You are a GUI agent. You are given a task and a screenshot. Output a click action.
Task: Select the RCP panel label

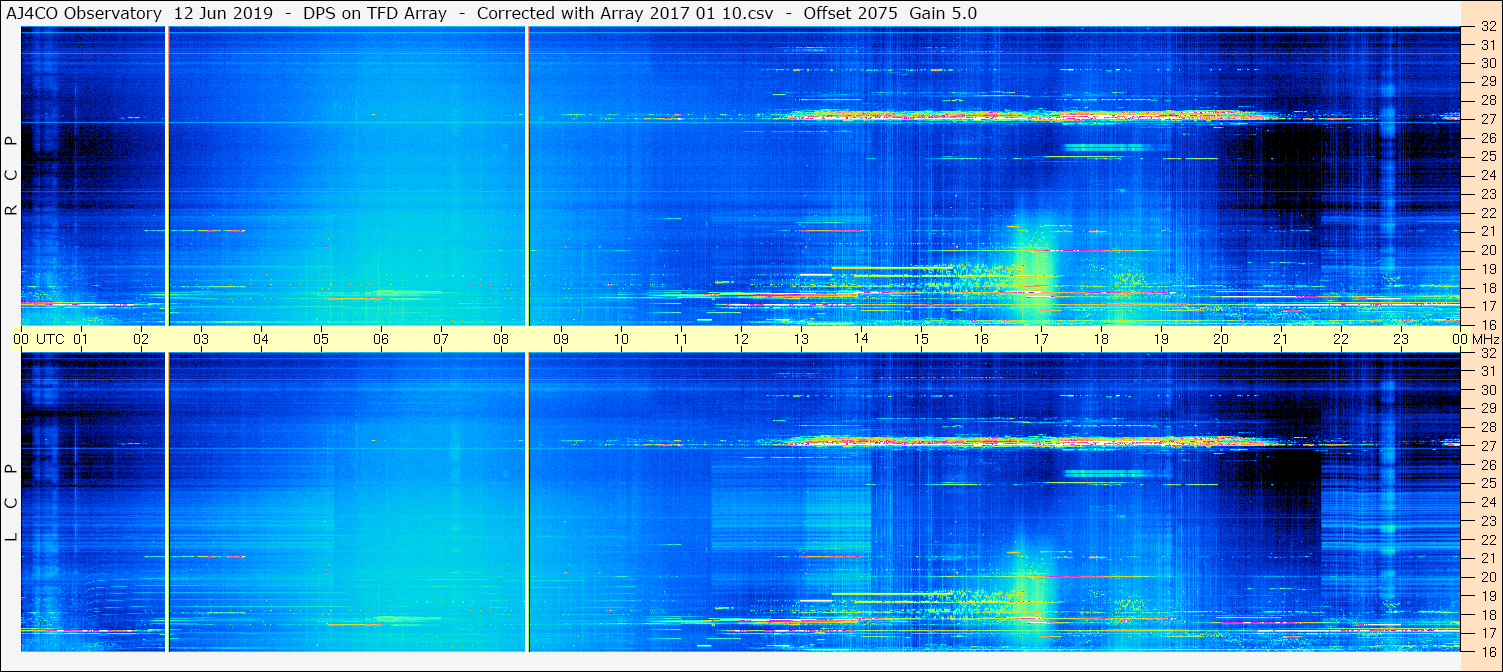click(x=12, y=176)
